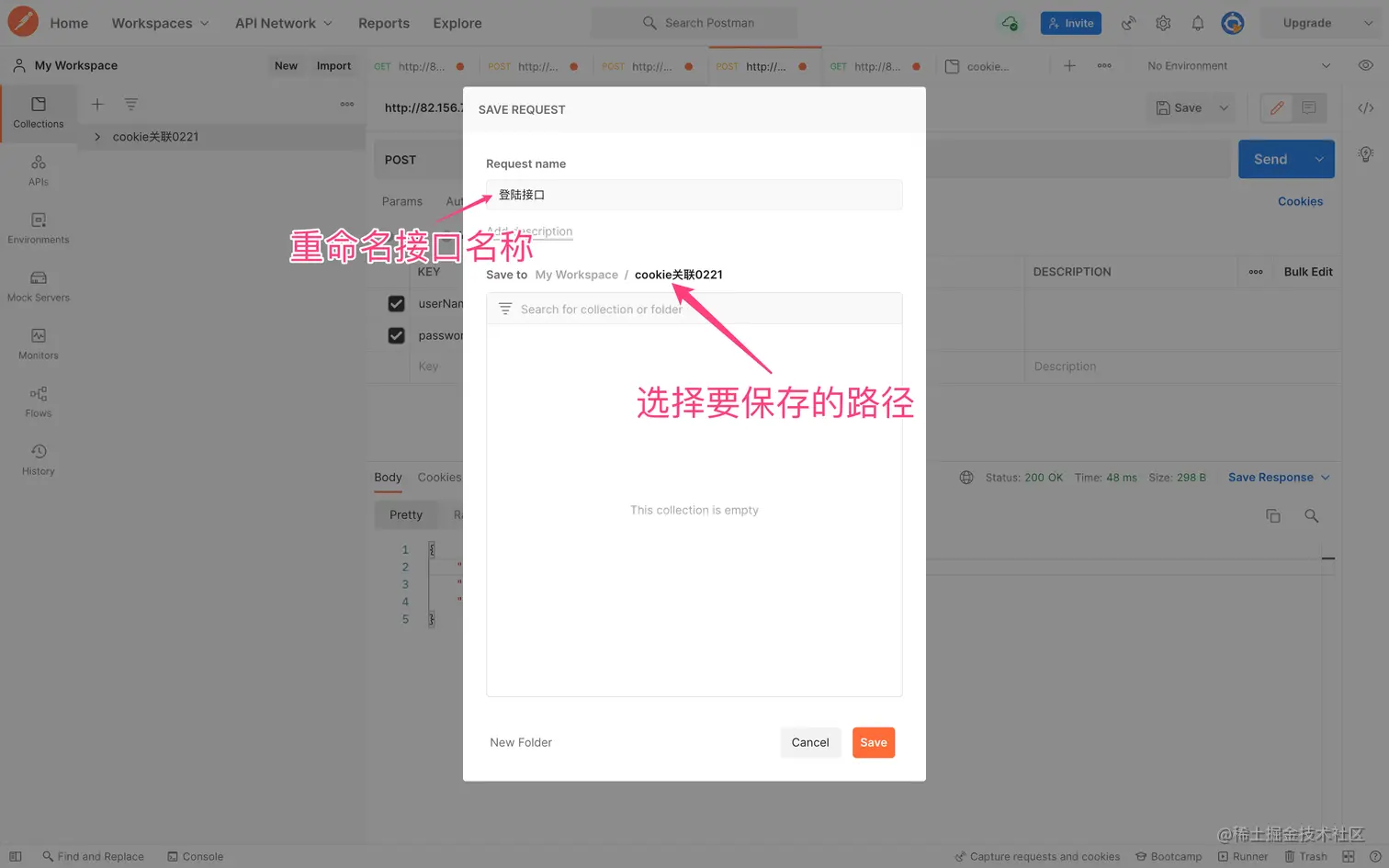Click the Request name input field

(x=694, y=195)
